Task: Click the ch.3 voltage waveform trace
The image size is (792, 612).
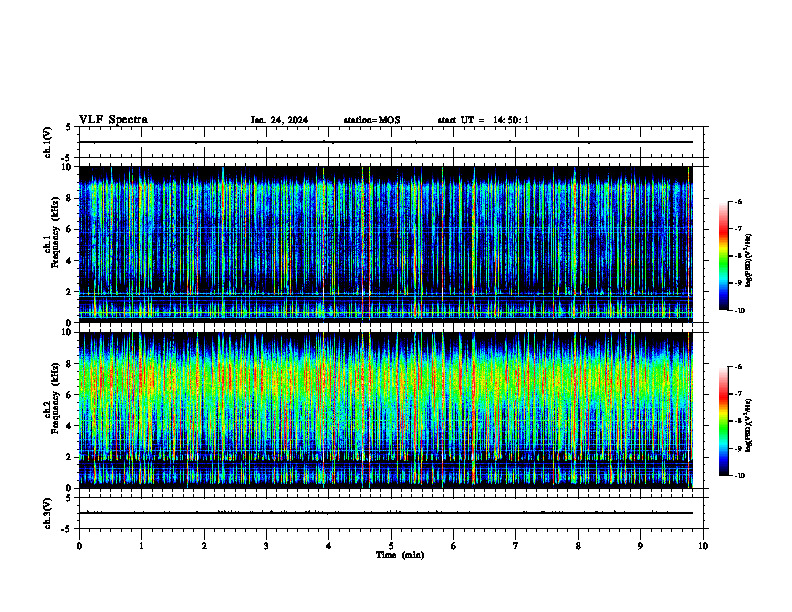Action: coord(386,513)
